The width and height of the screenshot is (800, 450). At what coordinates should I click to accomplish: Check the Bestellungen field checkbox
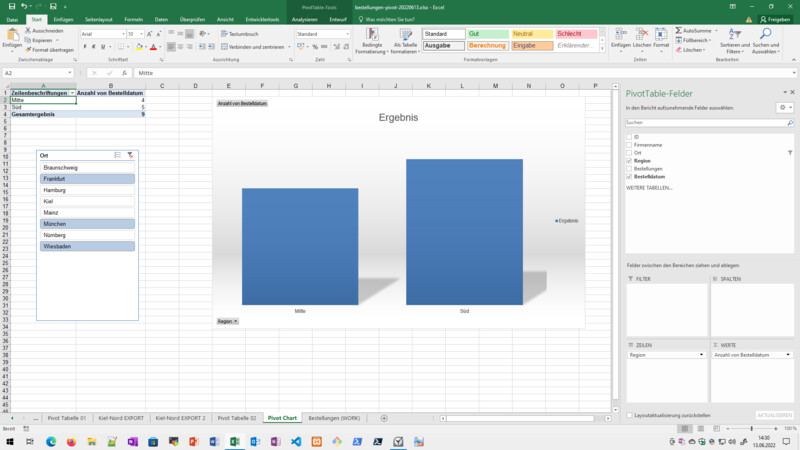(629, 168)
